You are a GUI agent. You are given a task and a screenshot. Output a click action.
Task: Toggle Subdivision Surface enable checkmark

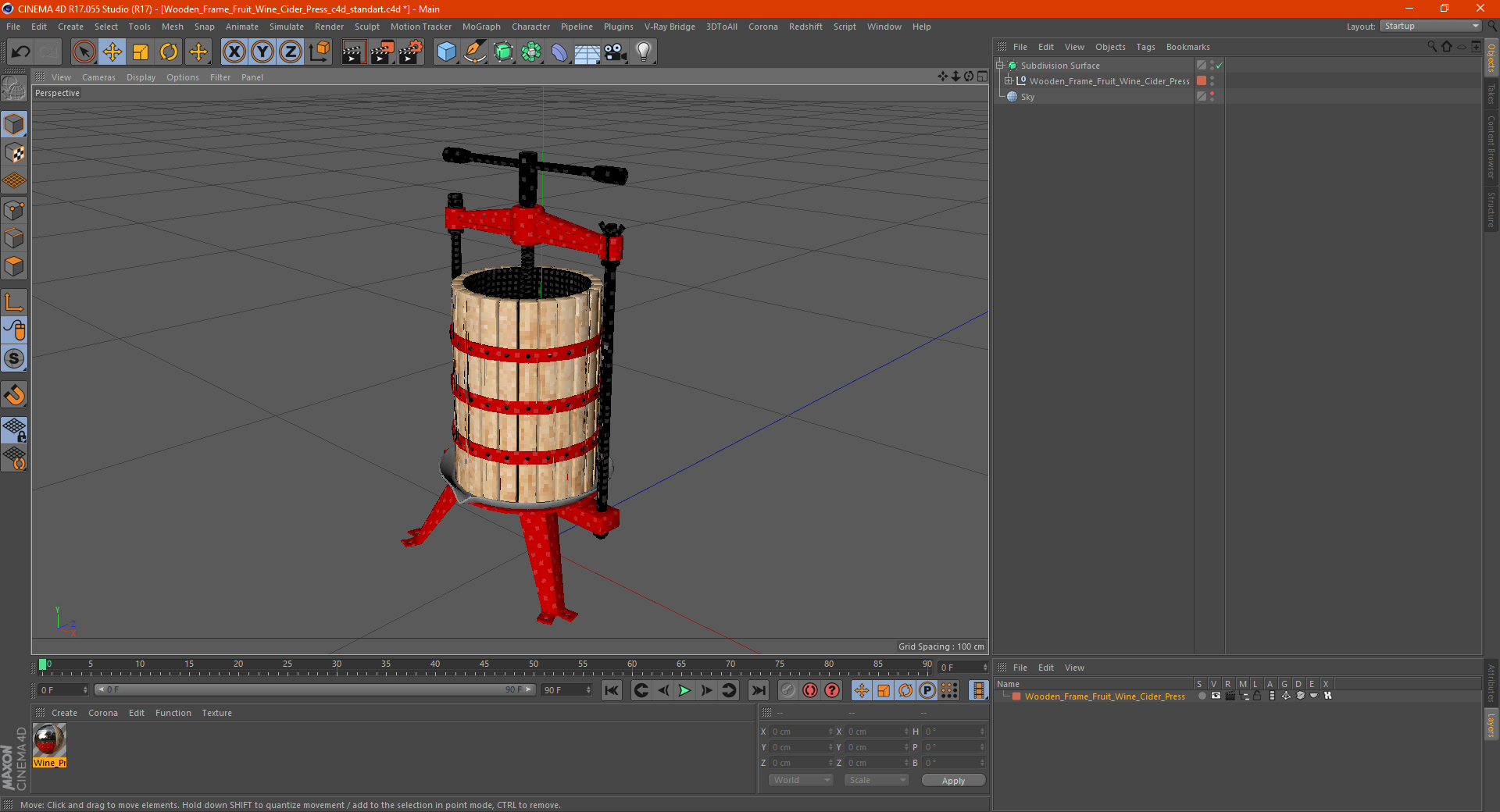click(1219, 66)
